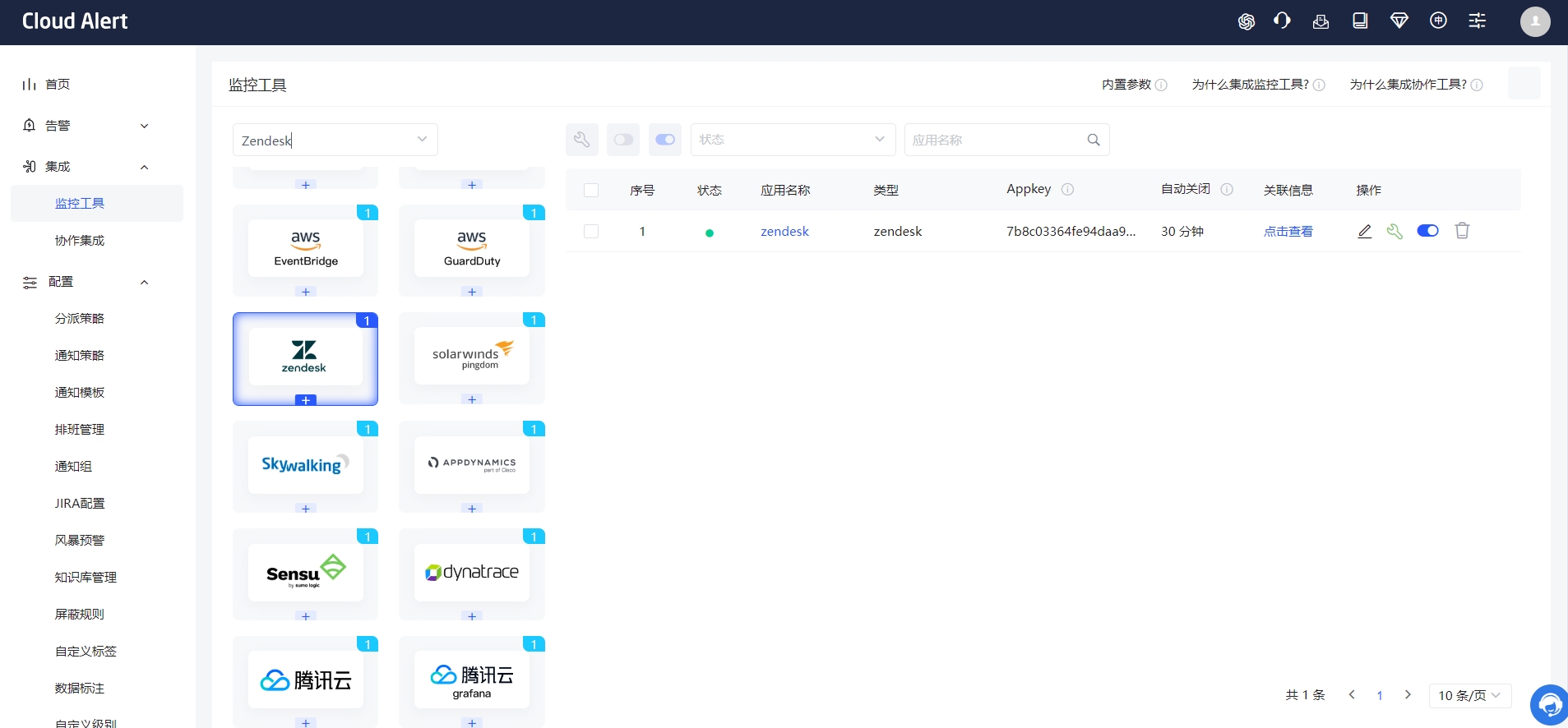Edit the zendesk row with pencil icon

(1365, 231)
